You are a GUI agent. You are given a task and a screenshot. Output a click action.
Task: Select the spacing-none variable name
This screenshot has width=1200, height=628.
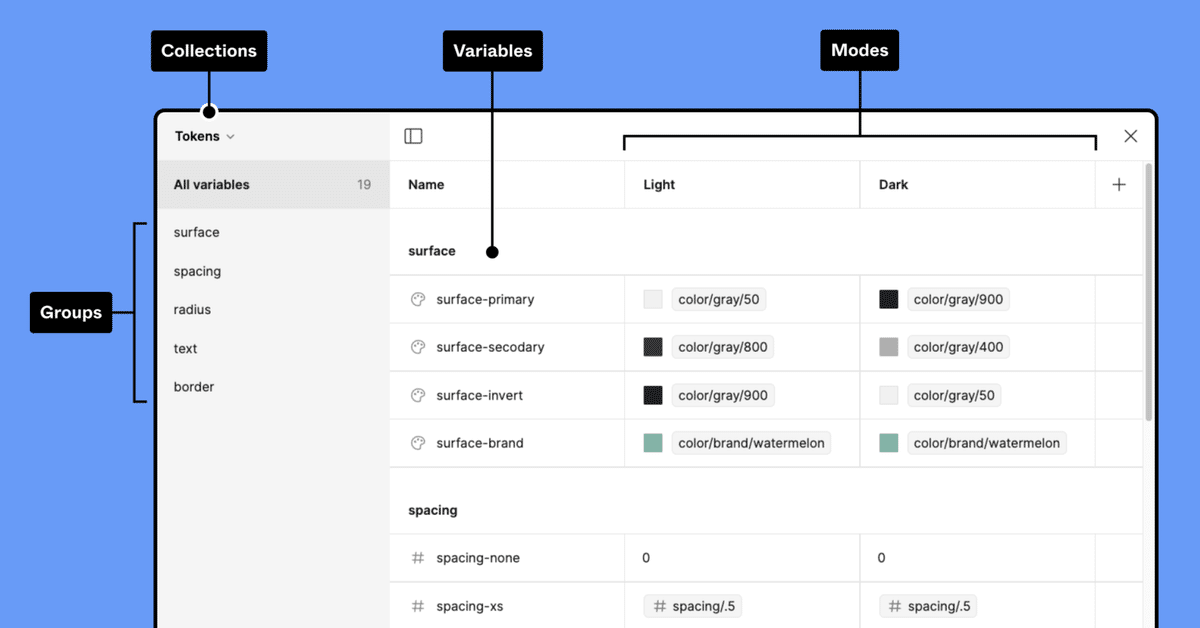click(478, 558)
